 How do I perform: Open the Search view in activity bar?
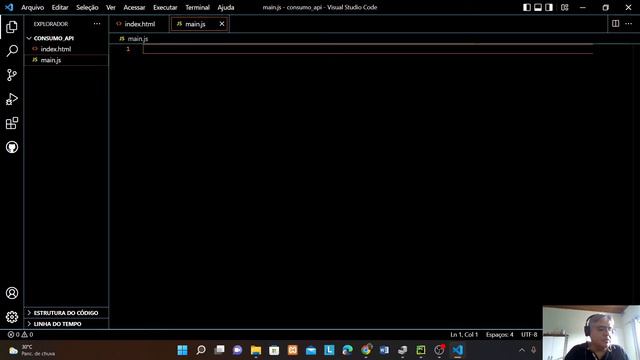tap(12, 51)
